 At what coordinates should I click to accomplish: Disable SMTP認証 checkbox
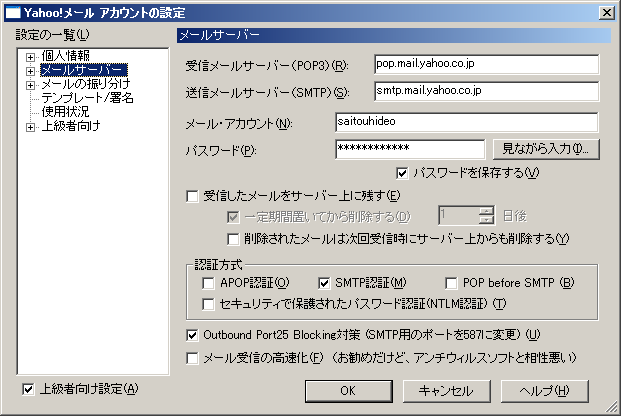[x=324, y=283]
